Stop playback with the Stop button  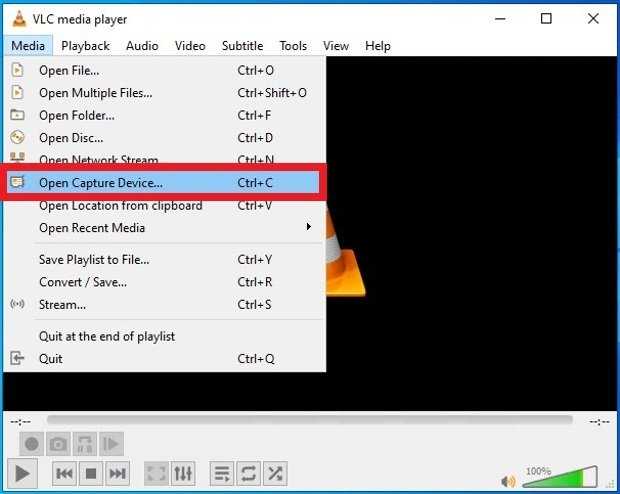(x=91, y=473)
